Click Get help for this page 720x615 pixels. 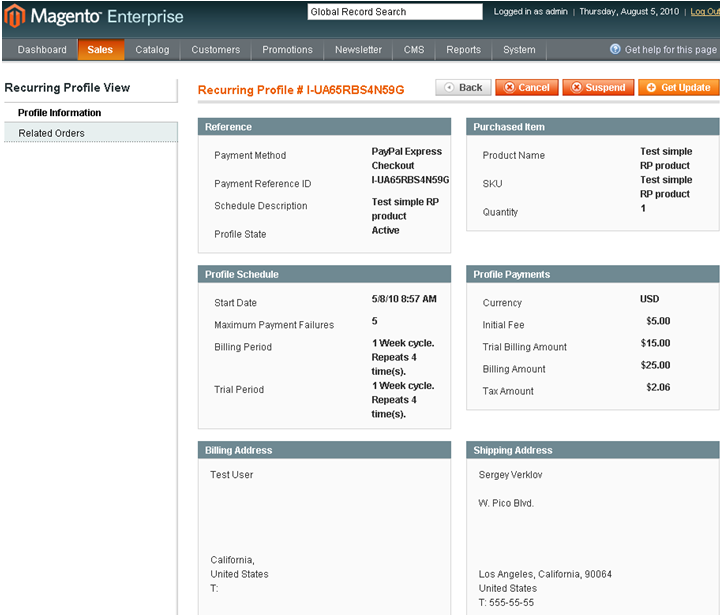click(670, 50)
